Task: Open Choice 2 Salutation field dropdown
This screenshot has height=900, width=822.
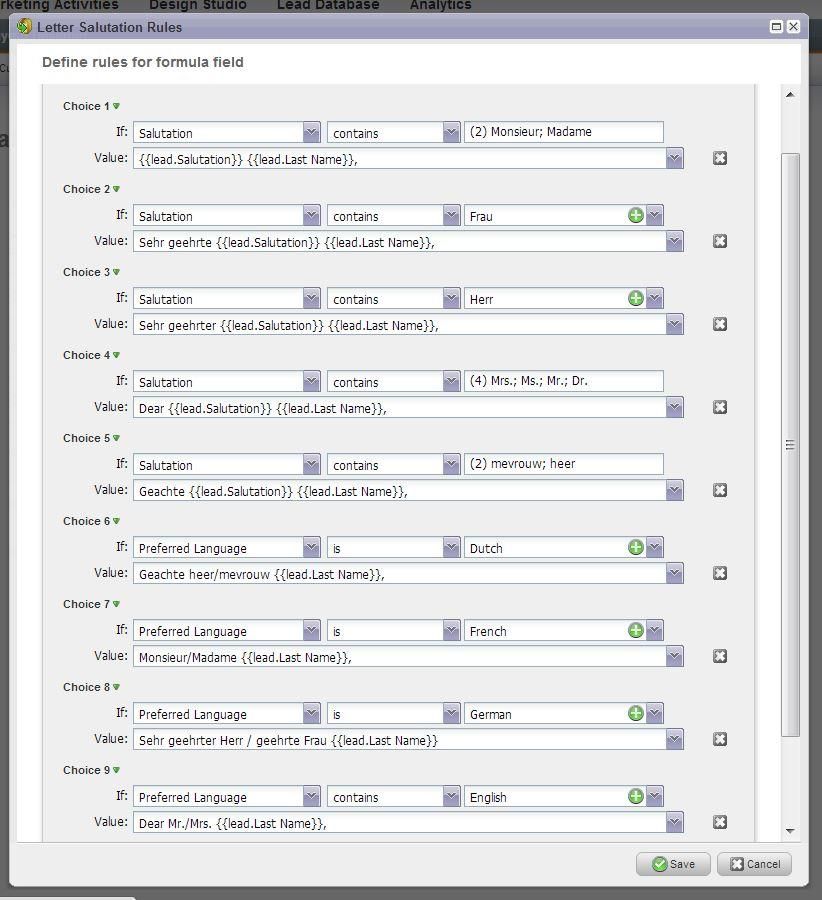Action: pyautogui.click(x=311, y=216)
